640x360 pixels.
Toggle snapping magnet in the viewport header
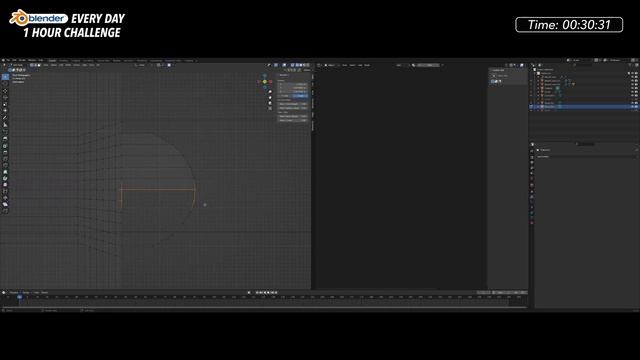click(158, 65)
